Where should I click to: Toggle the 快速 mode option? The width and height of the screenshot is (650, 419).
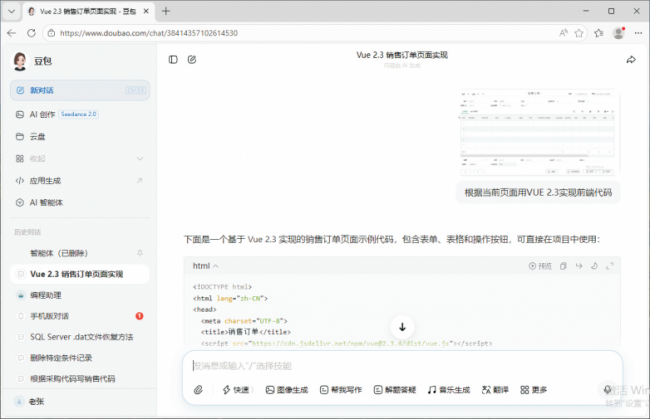tap(235, 390)
